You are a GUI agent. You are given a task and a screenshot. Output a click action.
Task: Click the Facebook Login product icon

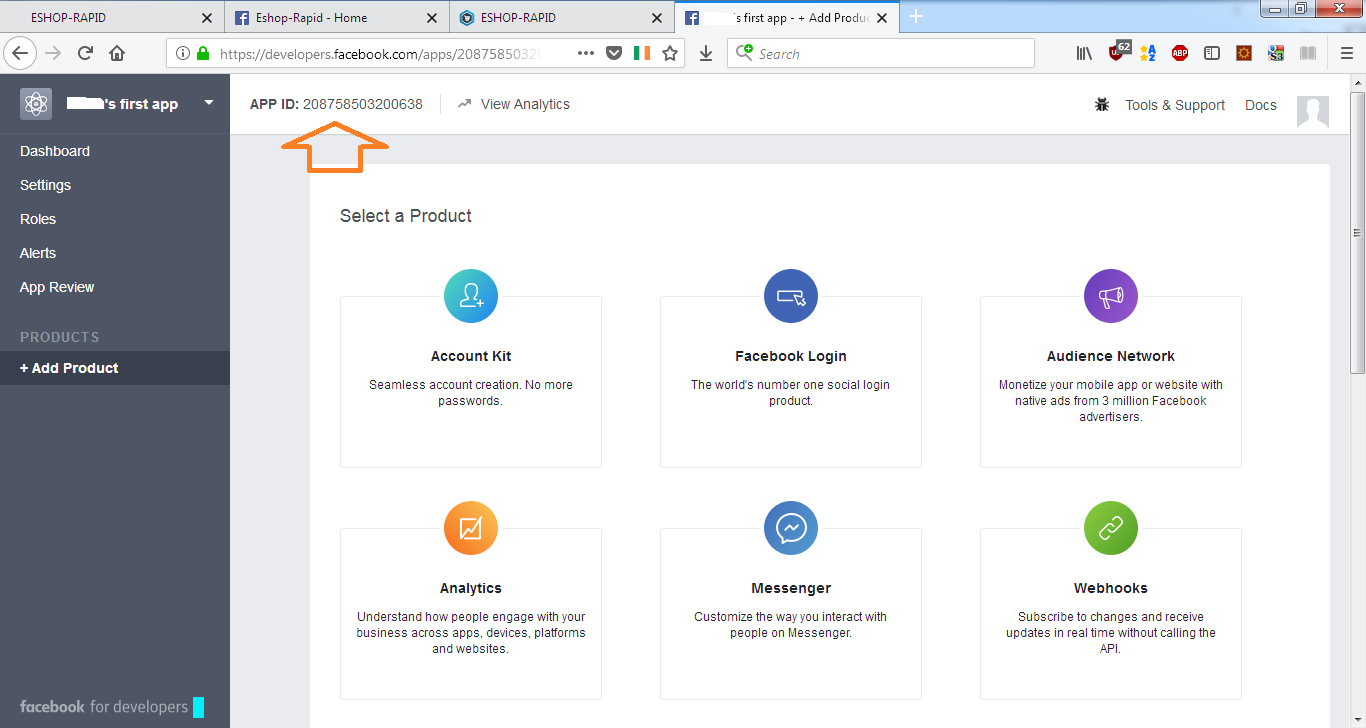tap(791, 296)
